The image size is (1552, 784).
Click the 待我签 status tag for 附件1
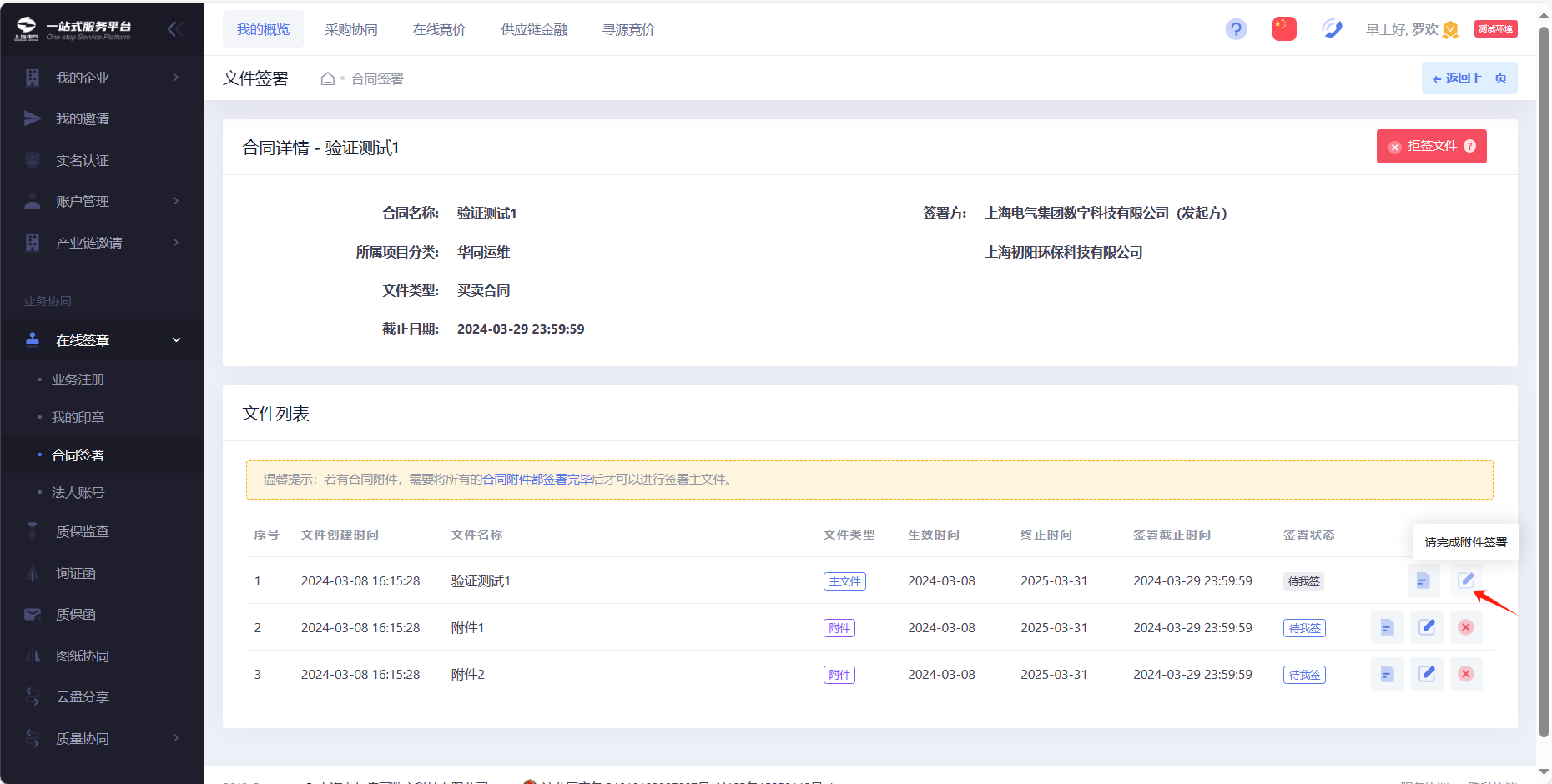(x=1304, y=628)
